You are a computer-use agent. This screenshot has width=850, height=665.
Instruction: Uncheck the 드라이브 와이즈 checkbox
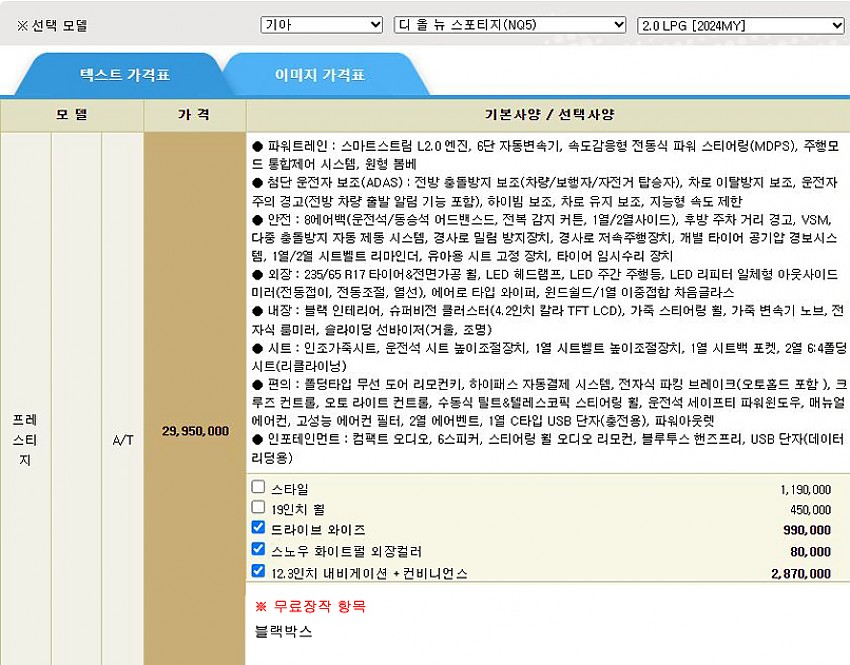pos(259,528)
